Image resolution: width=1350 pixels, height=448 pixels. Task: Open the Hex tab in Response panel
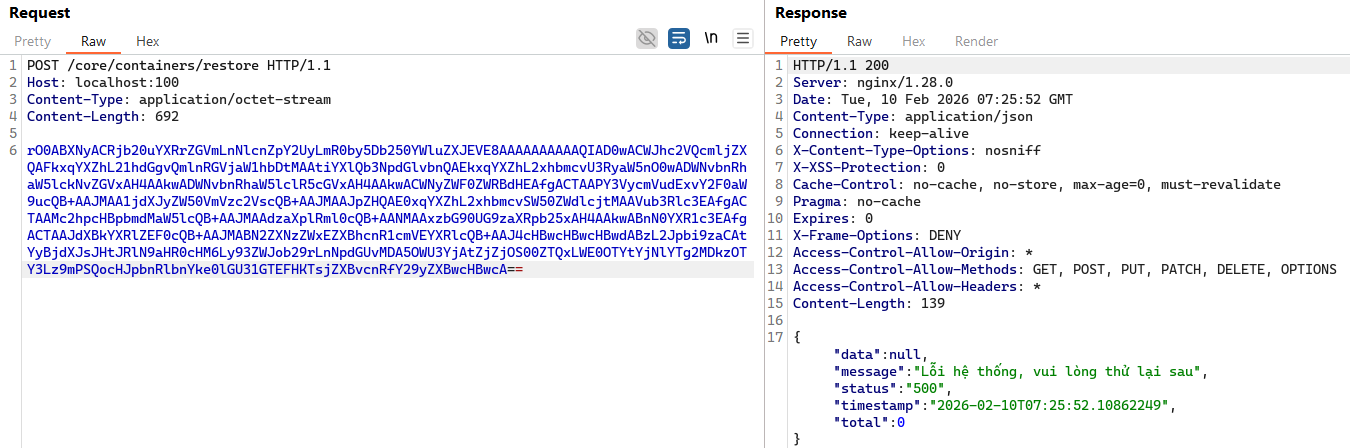click(x=913, y=41)
